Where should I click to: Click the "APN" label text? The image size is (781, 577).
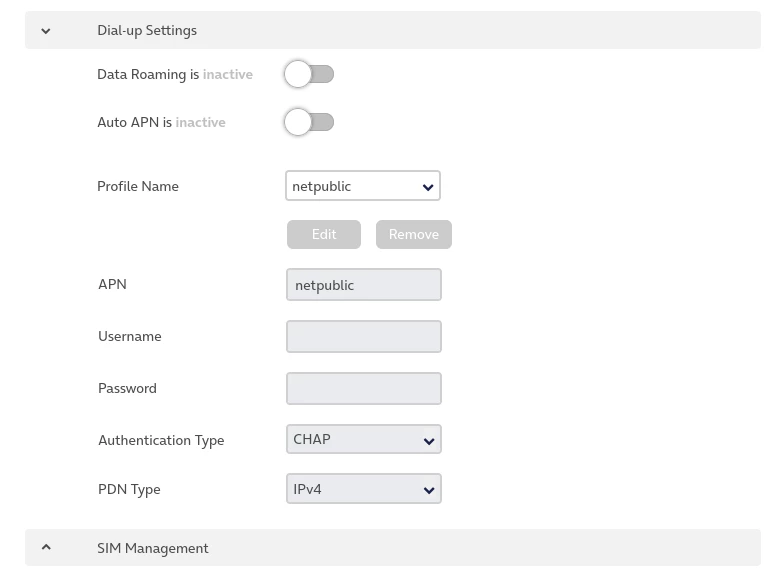[x=112, y=284]
